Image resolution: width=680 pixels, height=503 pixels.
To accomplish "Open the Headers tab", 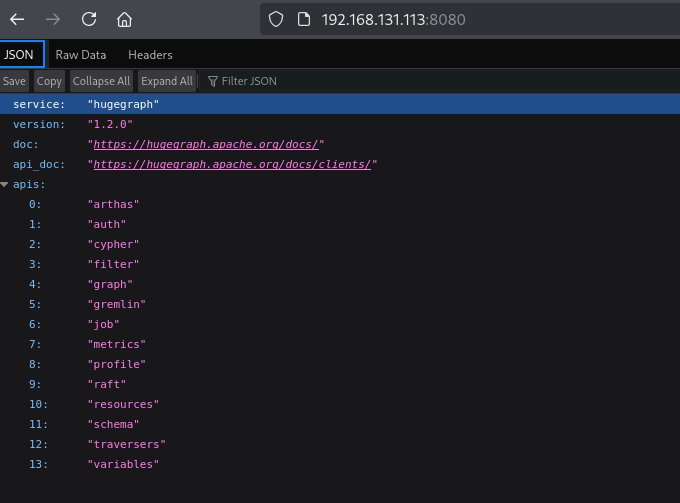I will click(150, 55).
